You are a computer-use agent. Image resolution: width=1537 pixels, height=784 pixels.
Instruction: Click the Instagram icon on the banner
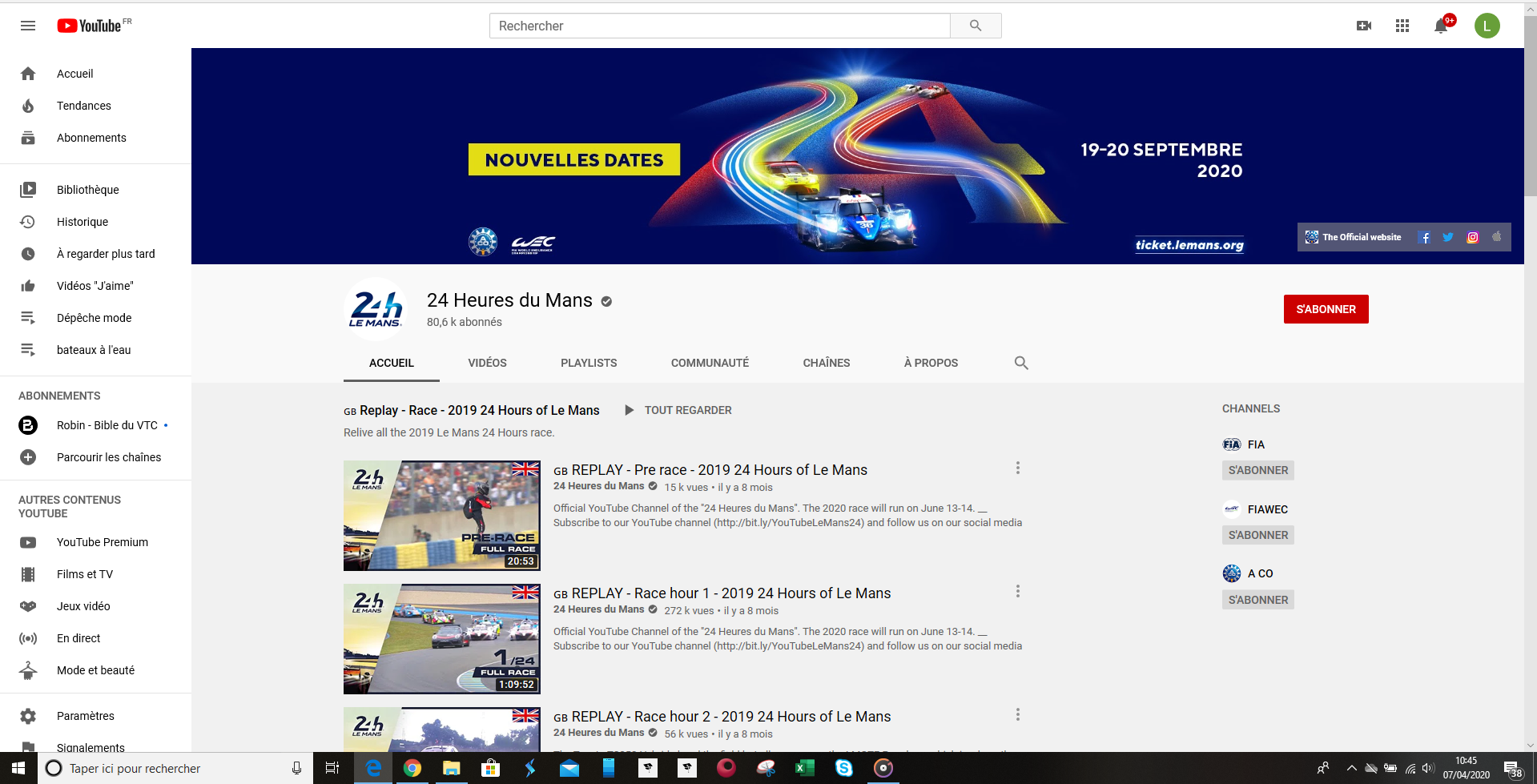pos(1472,237)
